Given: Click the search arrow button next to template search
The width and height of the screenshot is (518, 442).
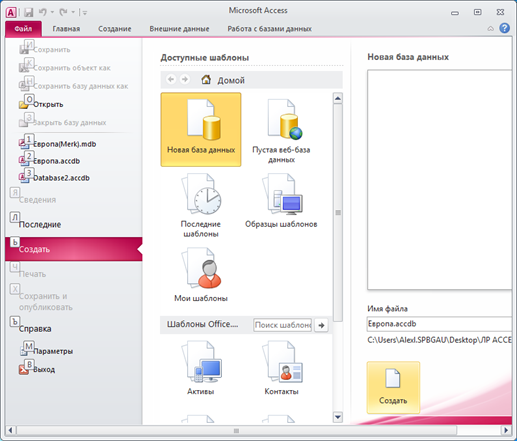Looking at the screenshot, I should pos(321,325).
